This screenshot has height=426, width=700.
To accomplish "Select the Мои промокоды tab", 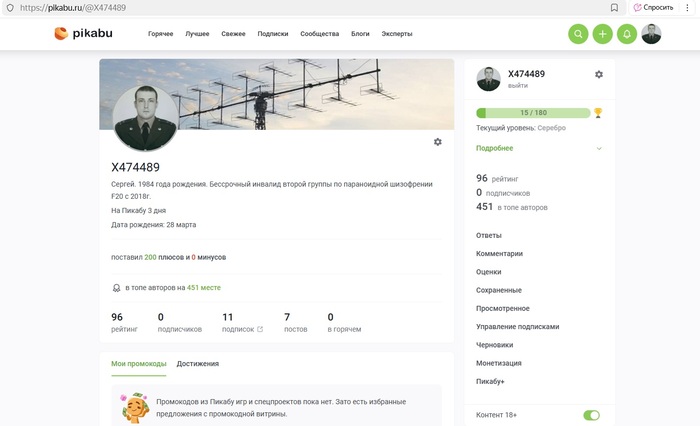I will [138, 364].
